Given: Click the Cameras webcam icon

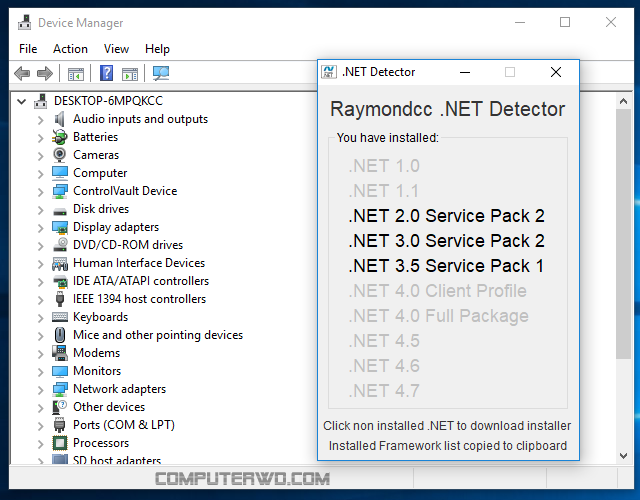Looking at the screenshot, I should [60, 155].
